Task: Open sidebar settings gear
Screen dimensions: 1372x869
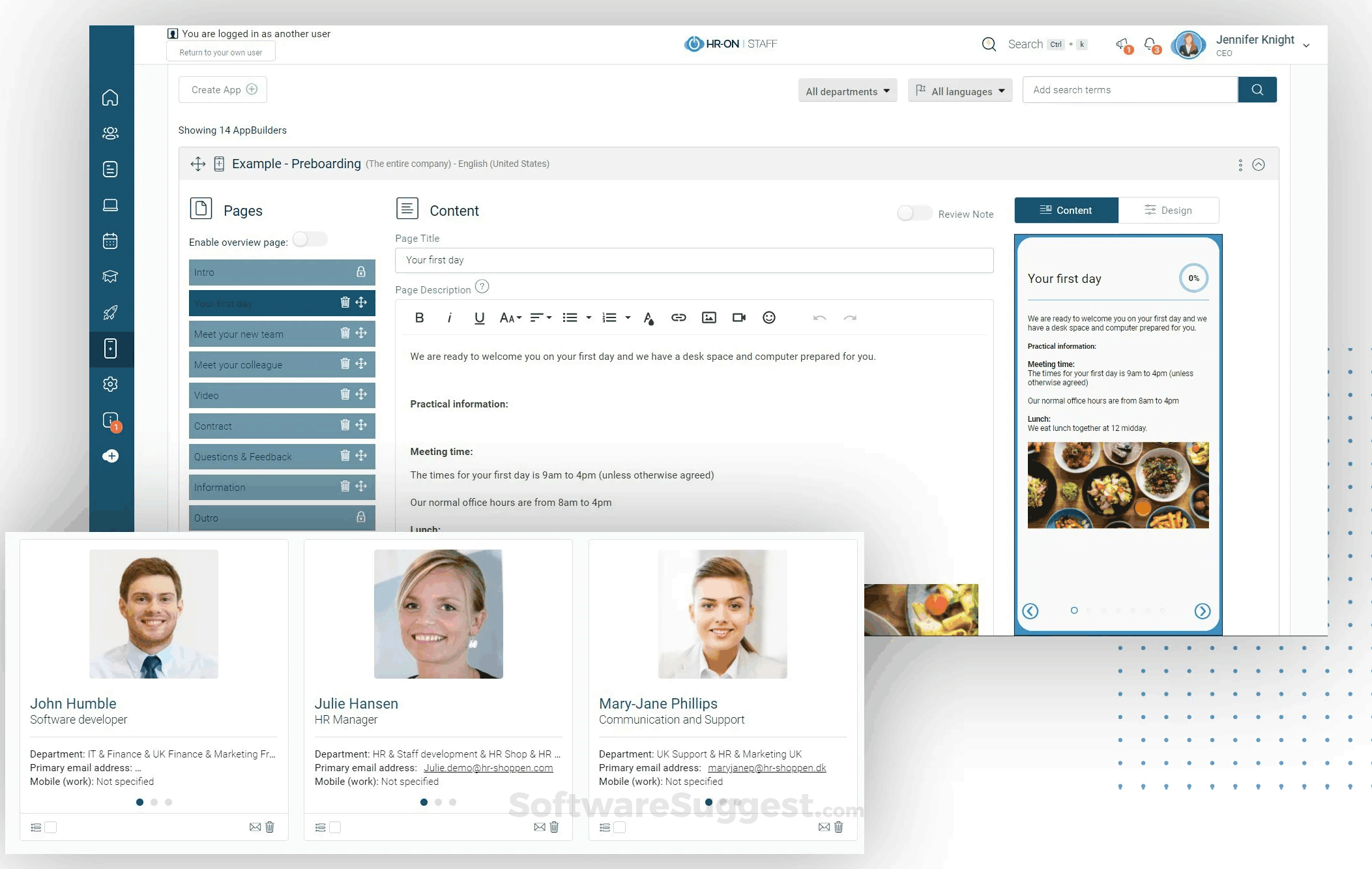Action: coord(111,384)
